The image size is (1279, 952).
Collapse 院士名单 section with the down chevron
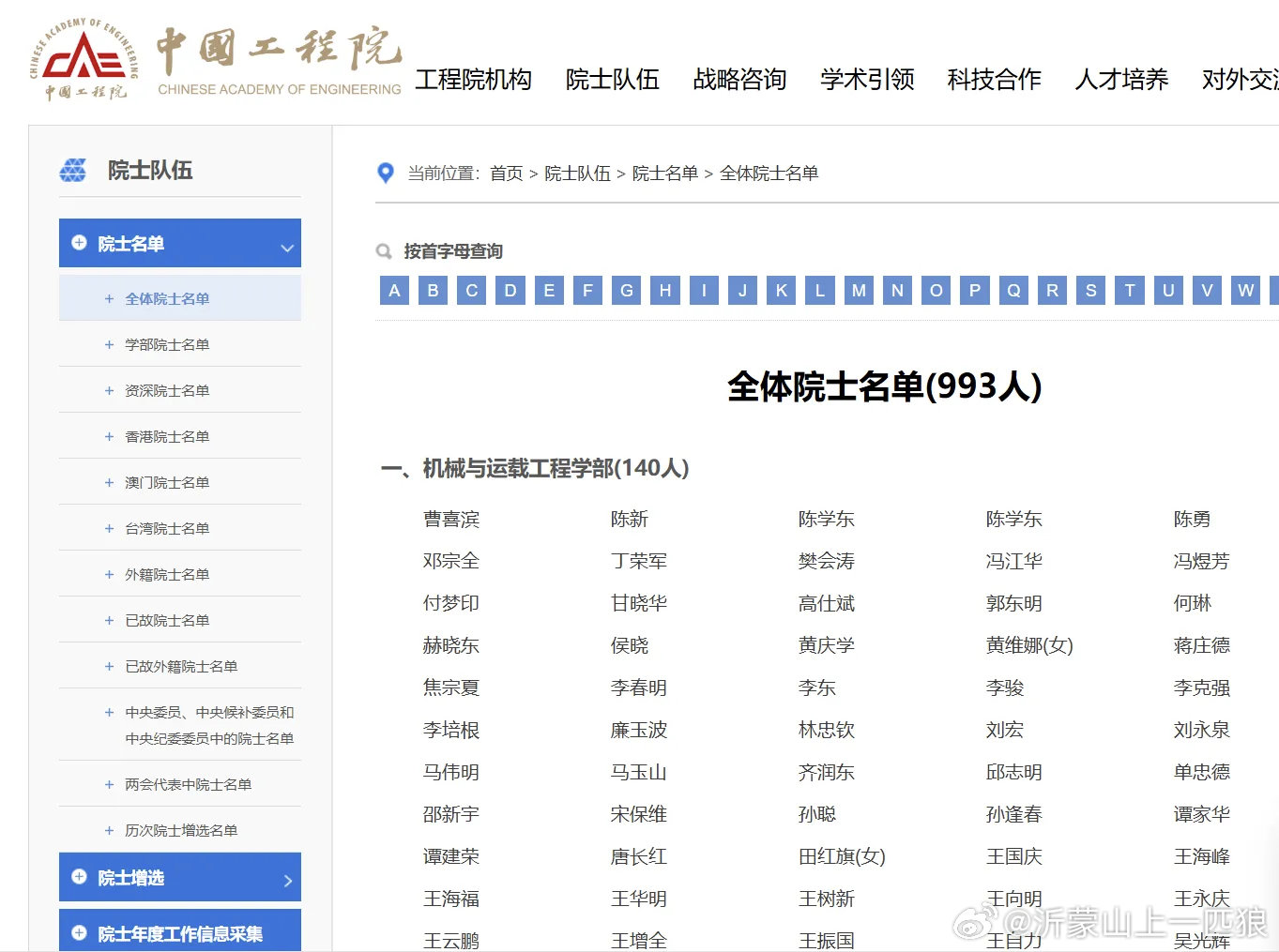(287, 249)
